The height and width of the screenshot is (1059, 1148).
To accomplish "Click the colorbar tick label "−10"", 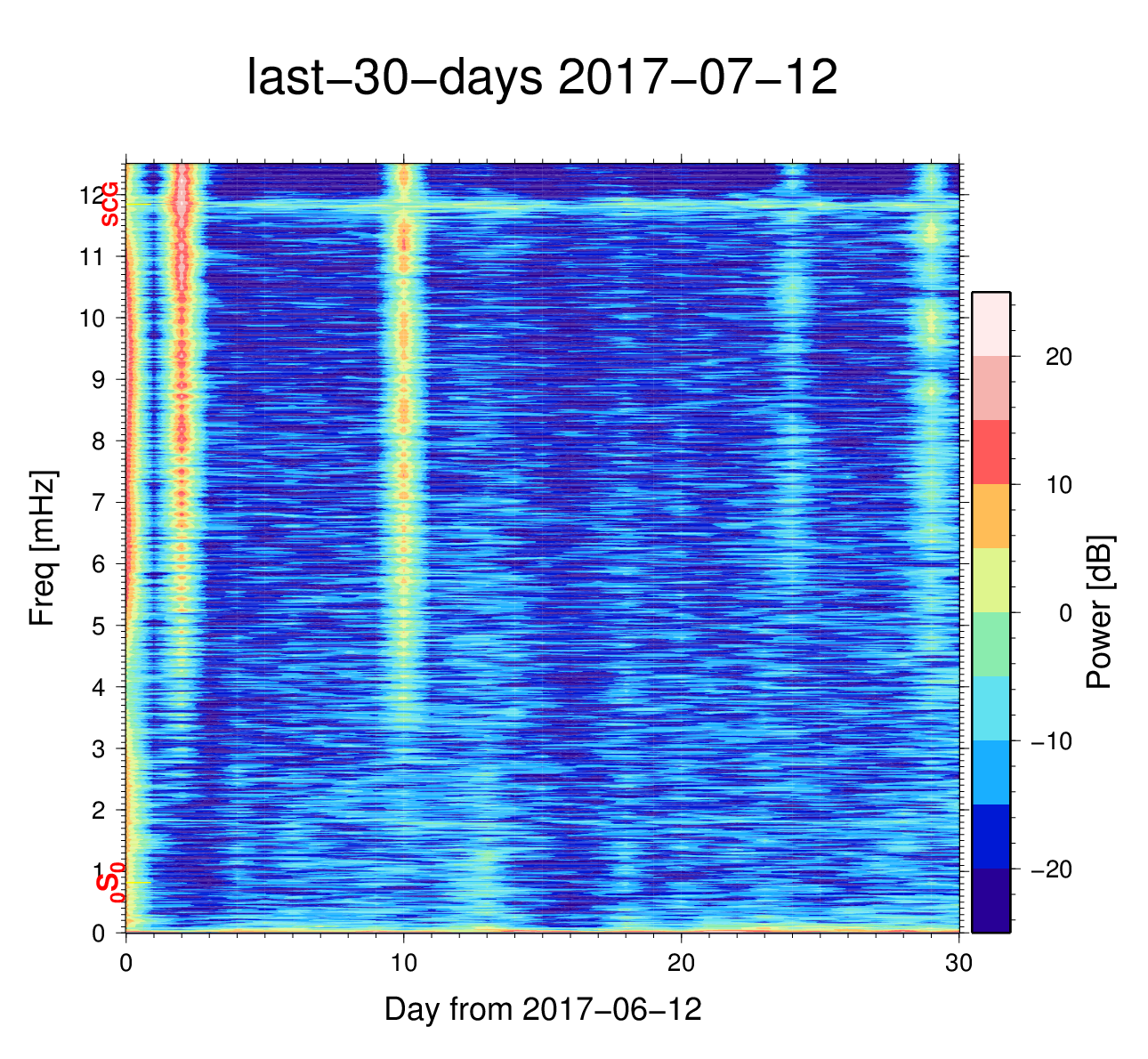I will (x=1051, y=741).
